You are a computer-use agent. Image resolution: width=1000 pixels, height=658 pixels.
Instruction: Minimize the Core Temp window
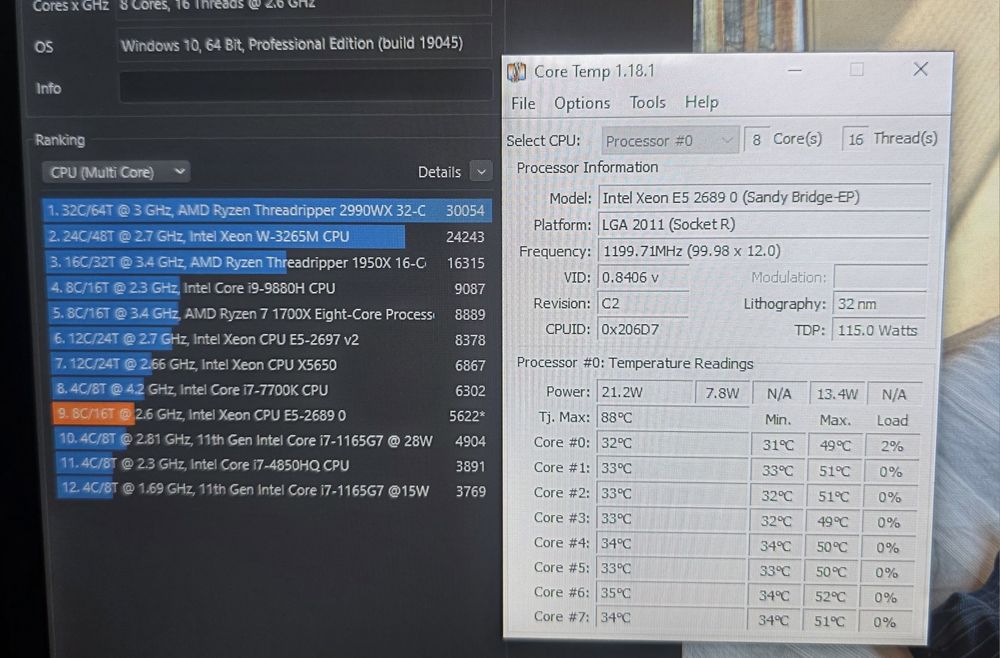(795, 70)
